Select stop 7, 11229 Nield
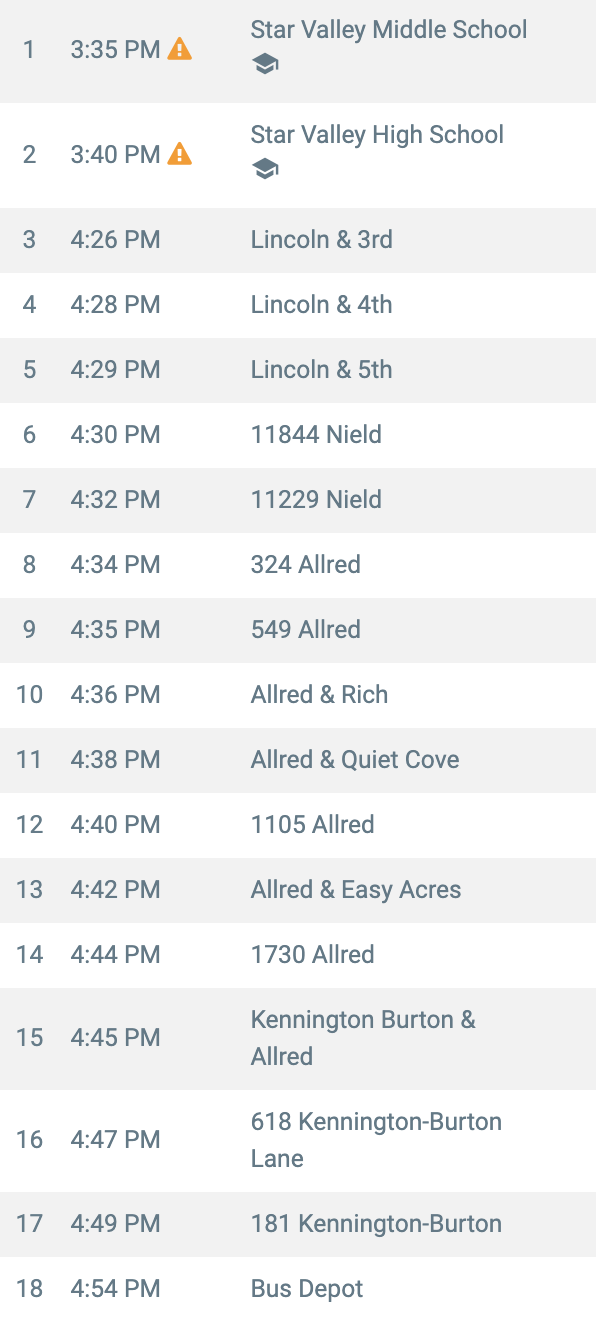Viewport: 596px width, 1332px height. point(298,500)
